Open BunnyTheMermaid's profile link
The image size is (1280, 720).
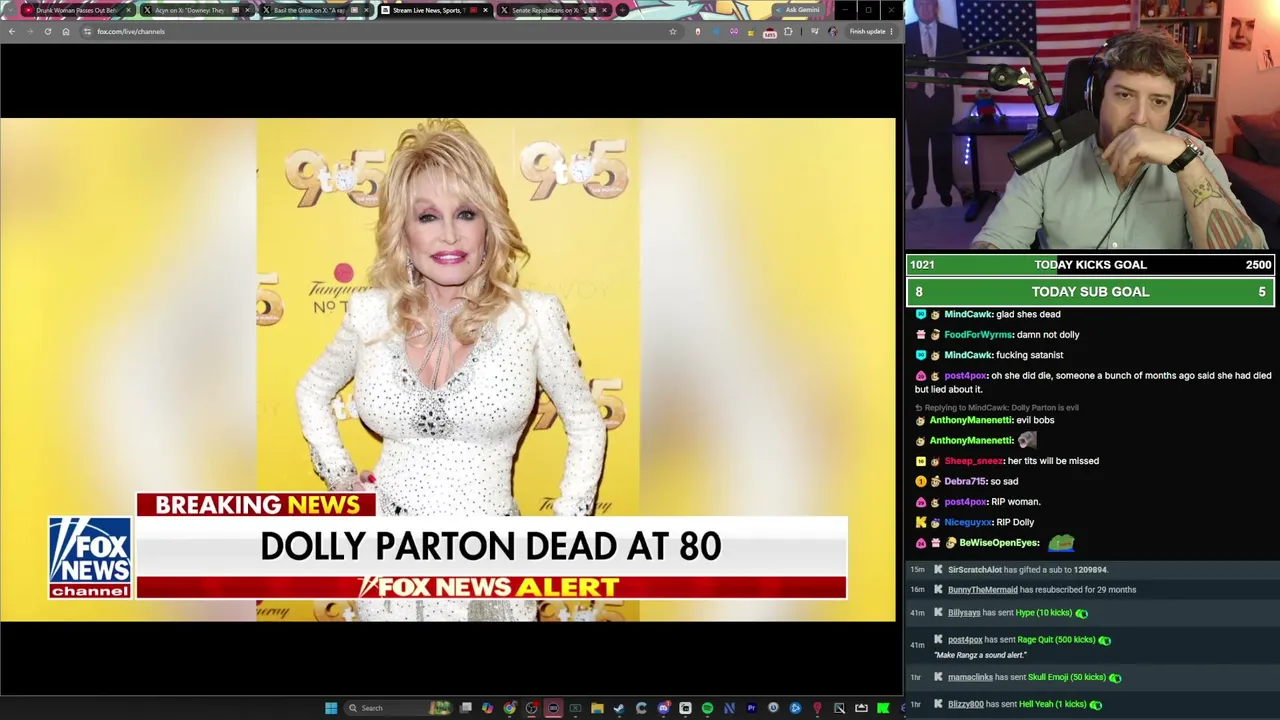pos(982,590)
